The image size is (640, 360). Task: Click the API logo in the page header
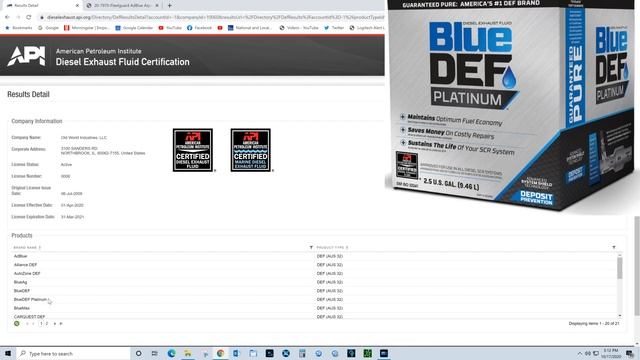26,56
